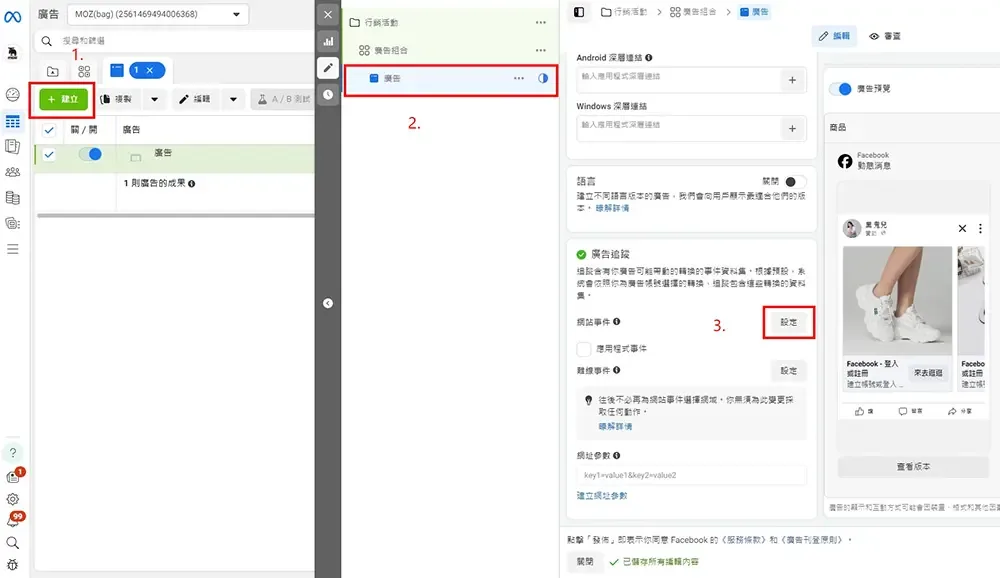Viewport: 1000px width, 578px height.
Task: Click the Meta logo in the sidebar
Action: click(12, 17)
